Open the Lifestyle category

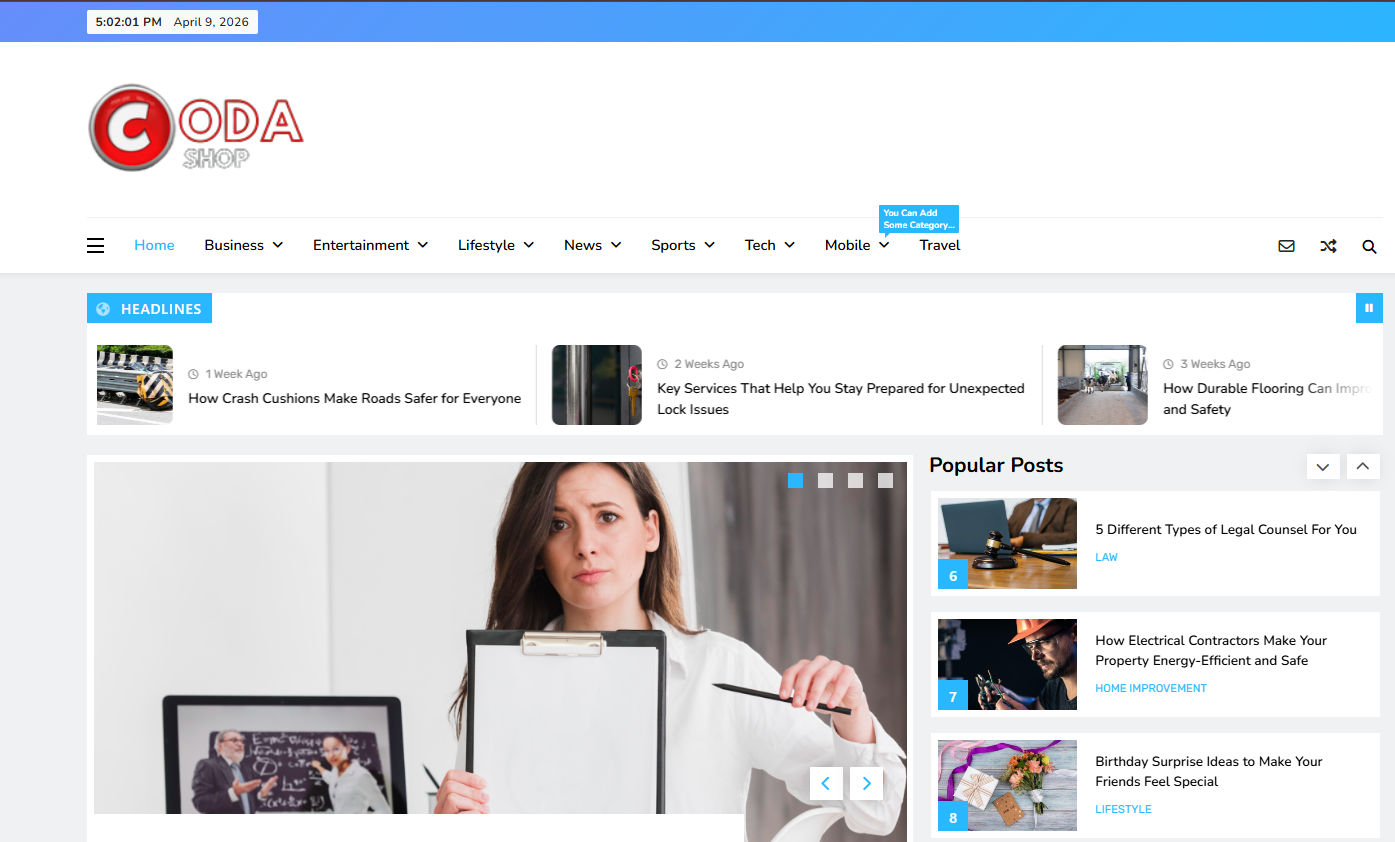click(x=486, y=245)
